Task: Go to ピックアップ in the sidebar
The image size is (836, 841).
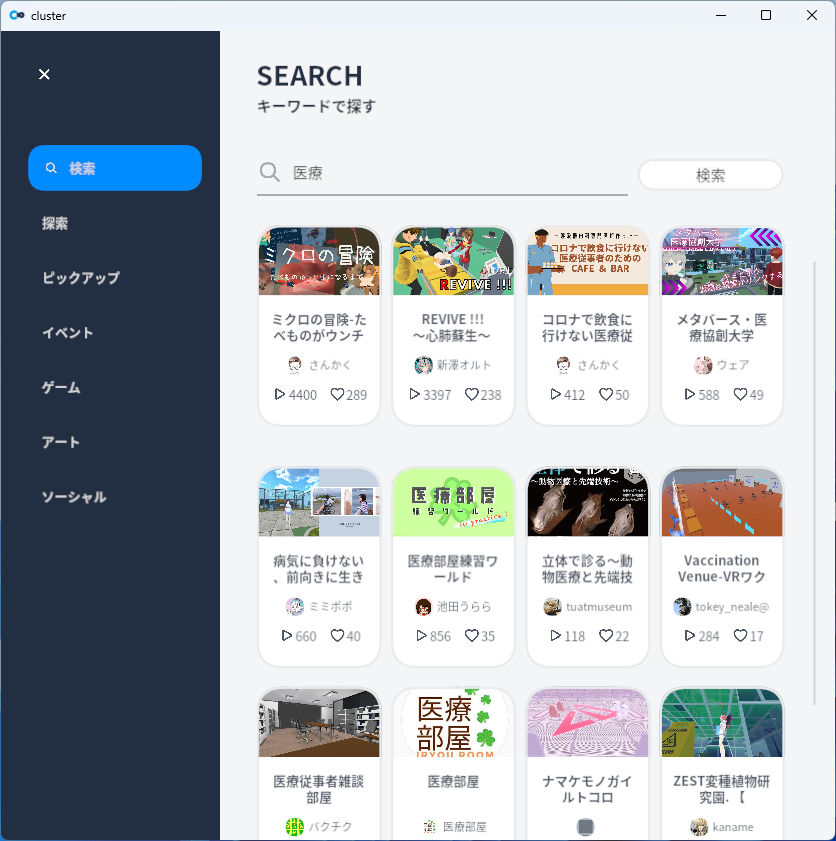Action: pyautogui.click(x=81, y=278)
